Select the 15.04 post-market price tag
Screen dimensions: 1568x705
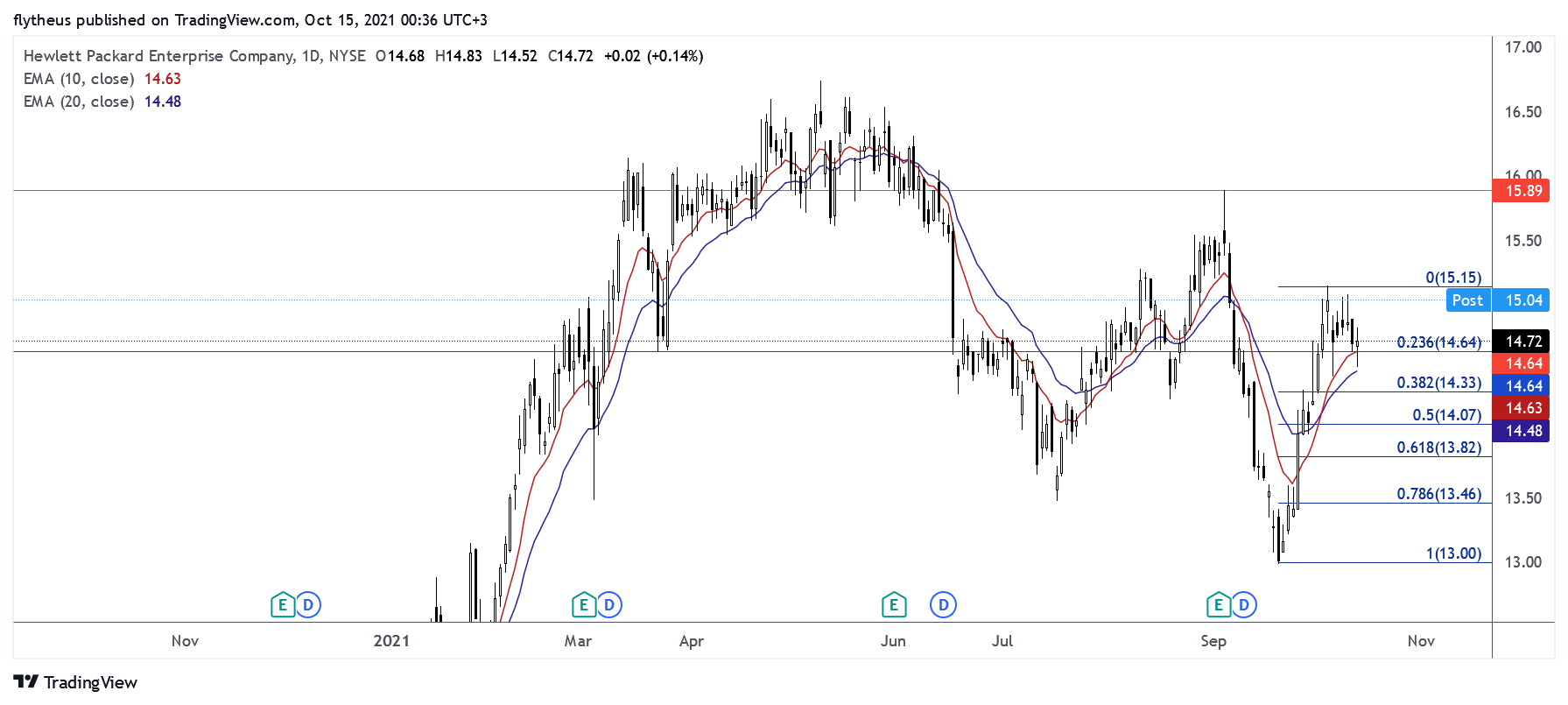coord(1521,300)
